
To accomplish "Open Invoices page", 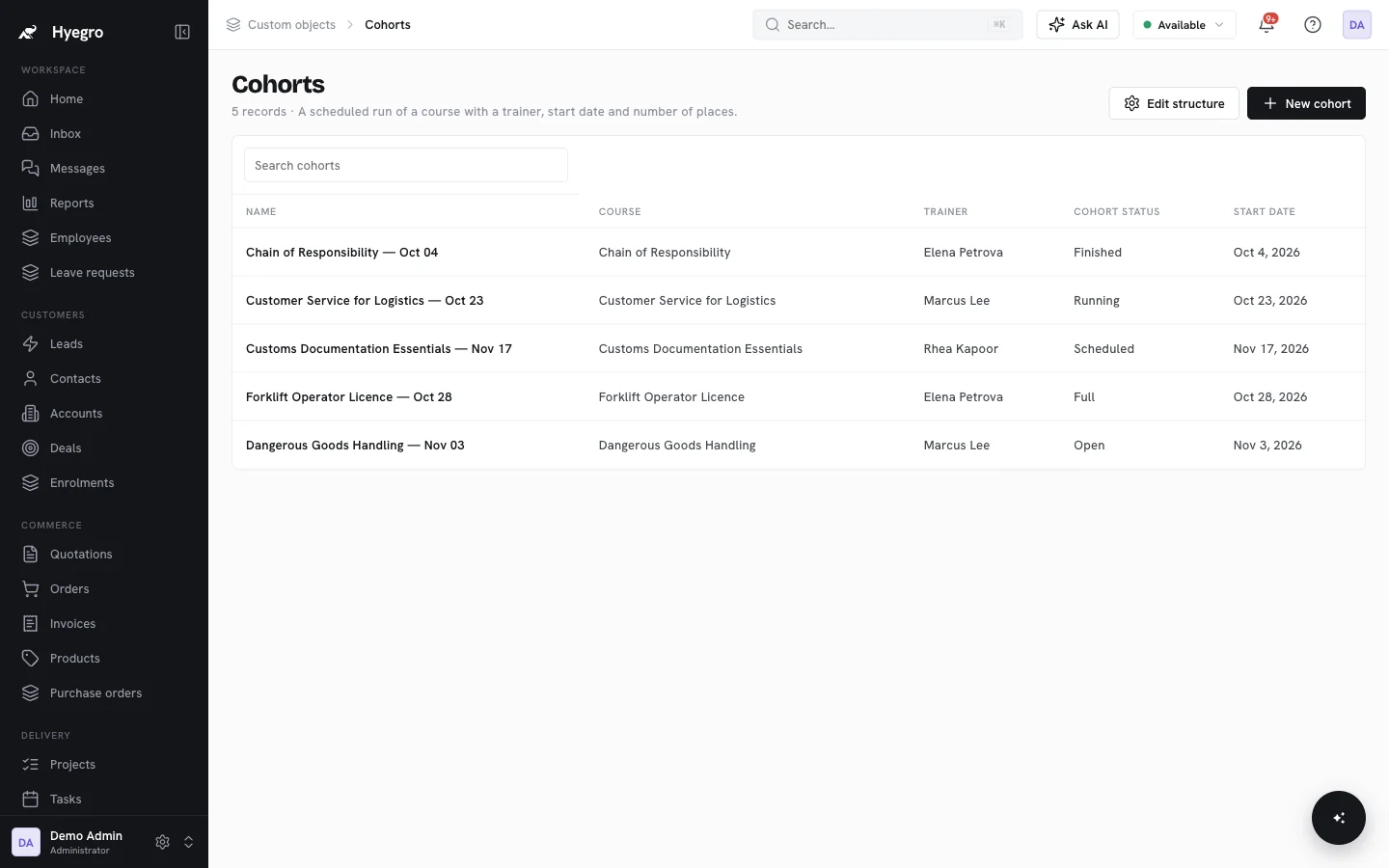I will [x=104, y=623].
